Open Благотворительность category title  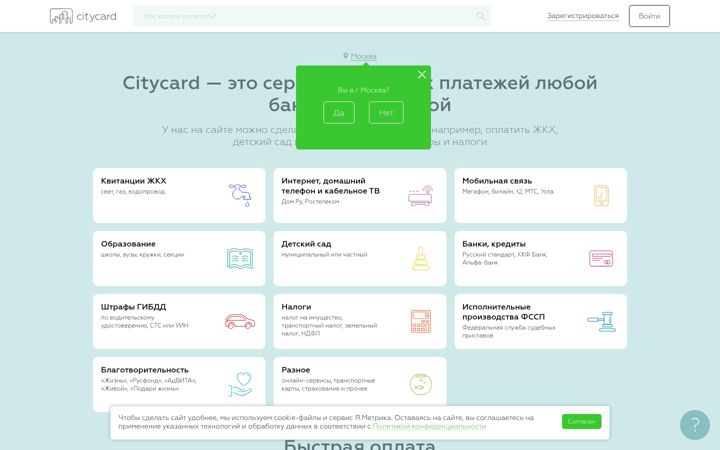145,370
